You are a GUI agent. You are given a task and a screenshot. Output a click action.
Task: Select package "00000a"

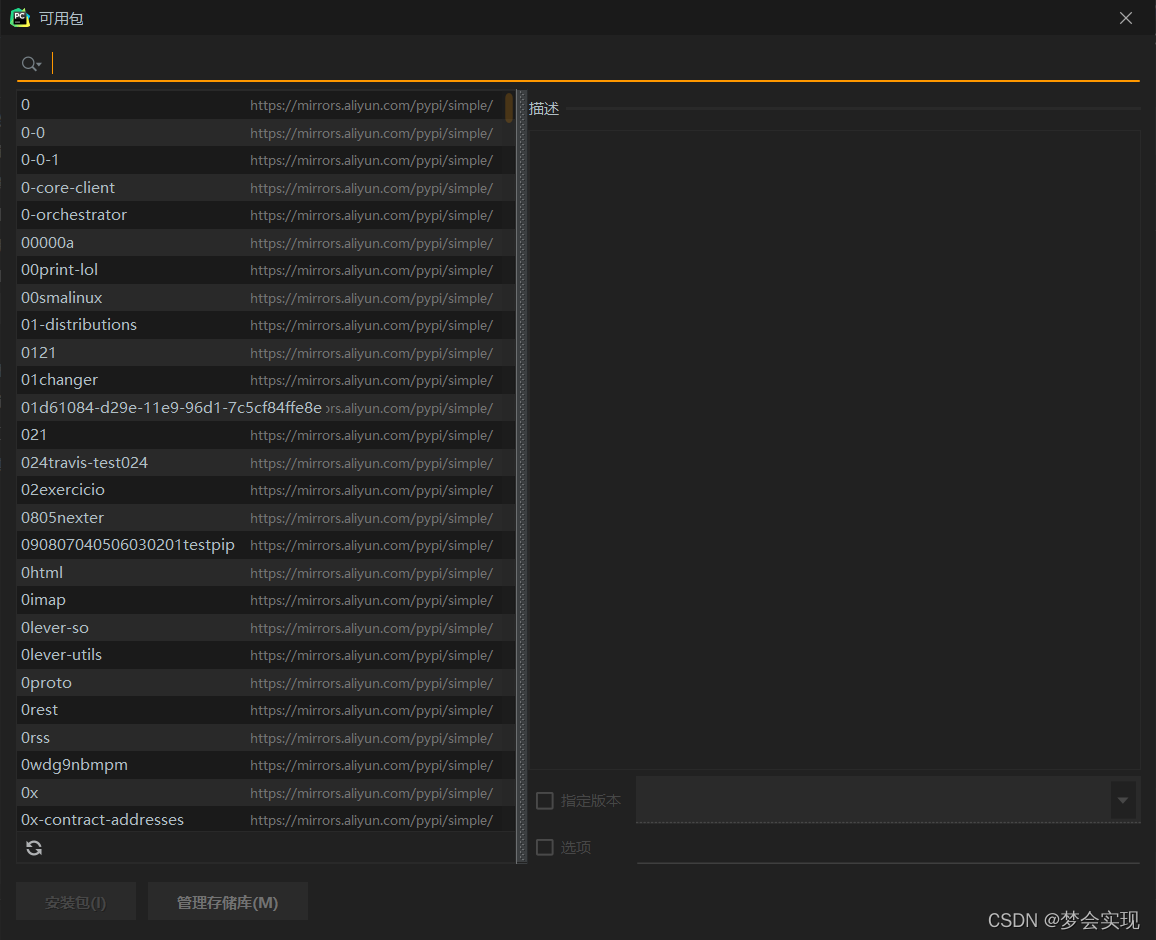click(x=265, y=243)
